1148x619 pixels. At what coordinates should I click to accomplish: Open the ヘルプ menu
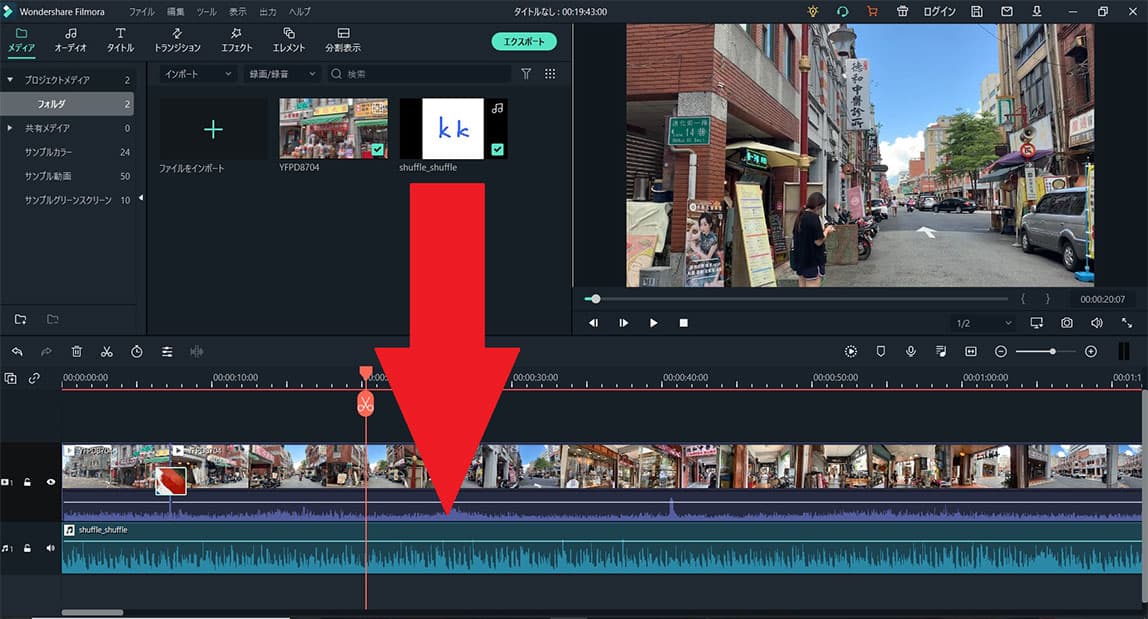click(299, 12)
